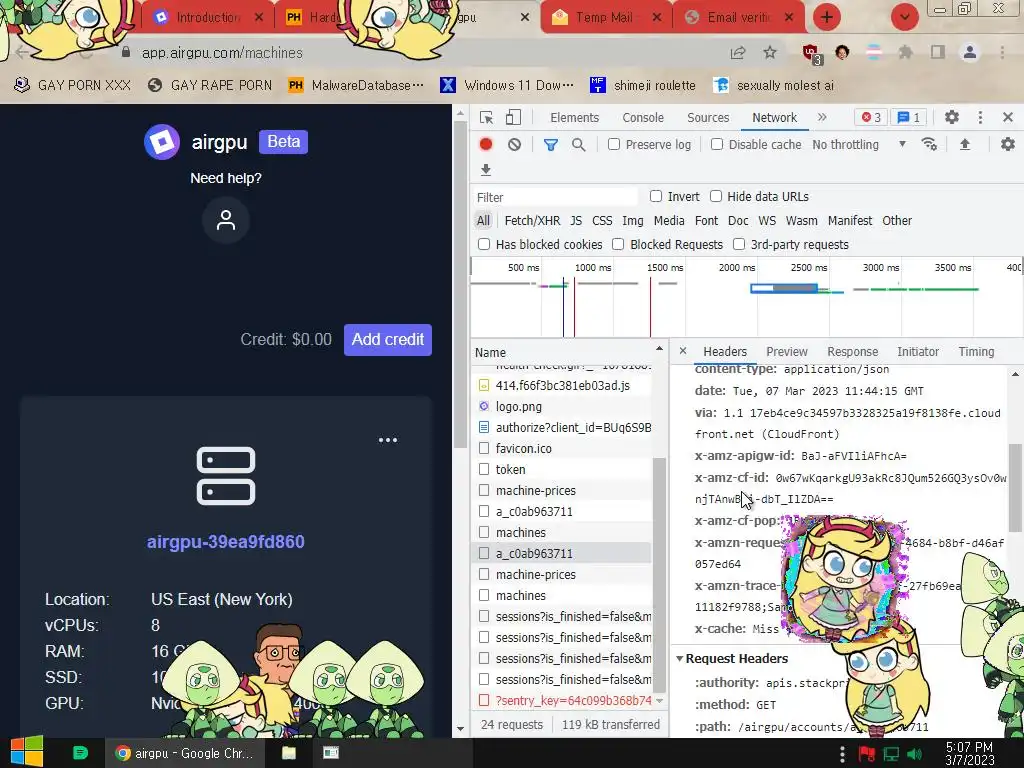Filter requests by Fetch/XHR type
This screenshot has width=1024, height=768.
click(532, 221)
